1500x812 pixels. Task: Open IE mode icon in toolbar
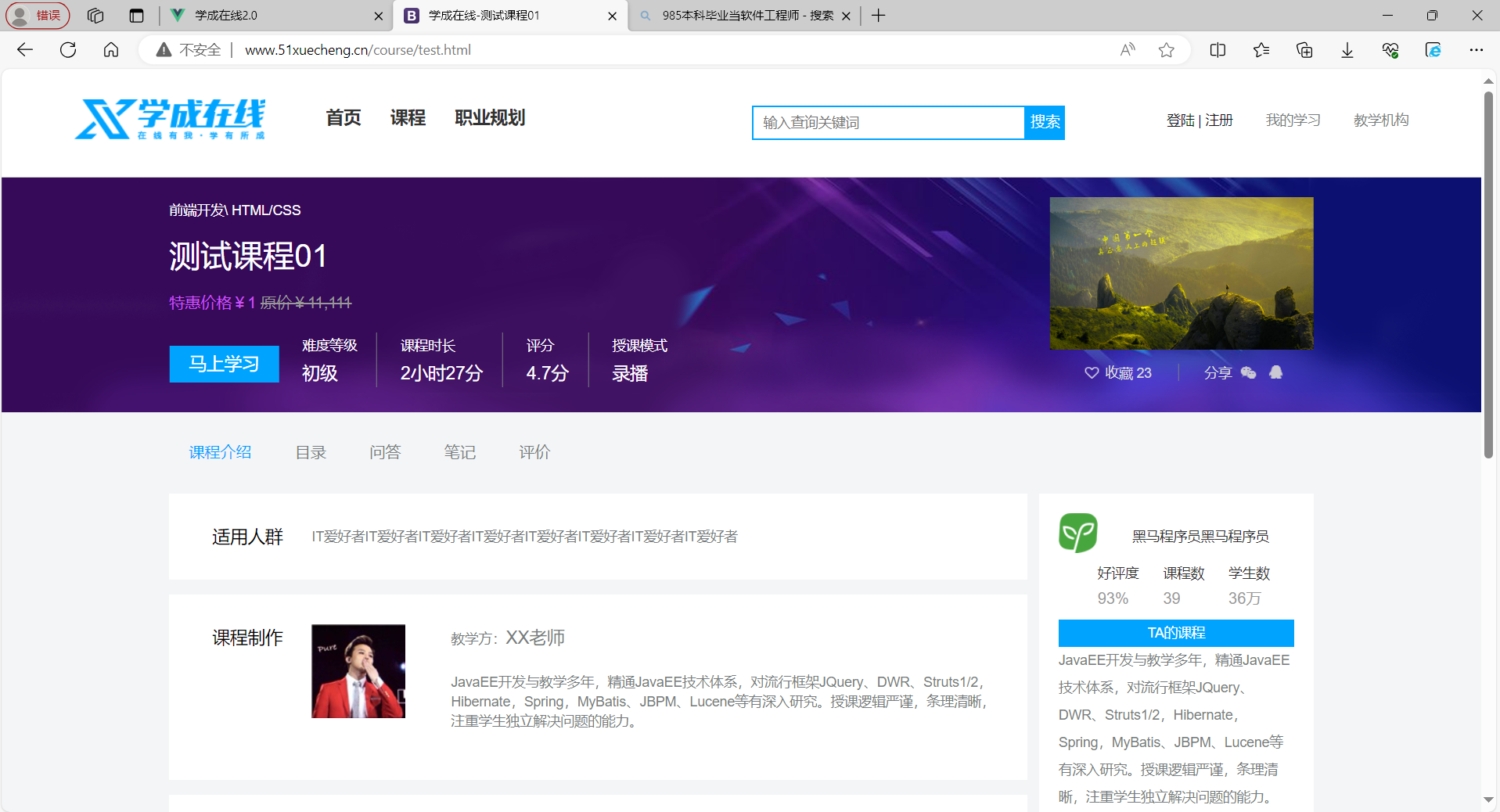tap(1433, 50)
